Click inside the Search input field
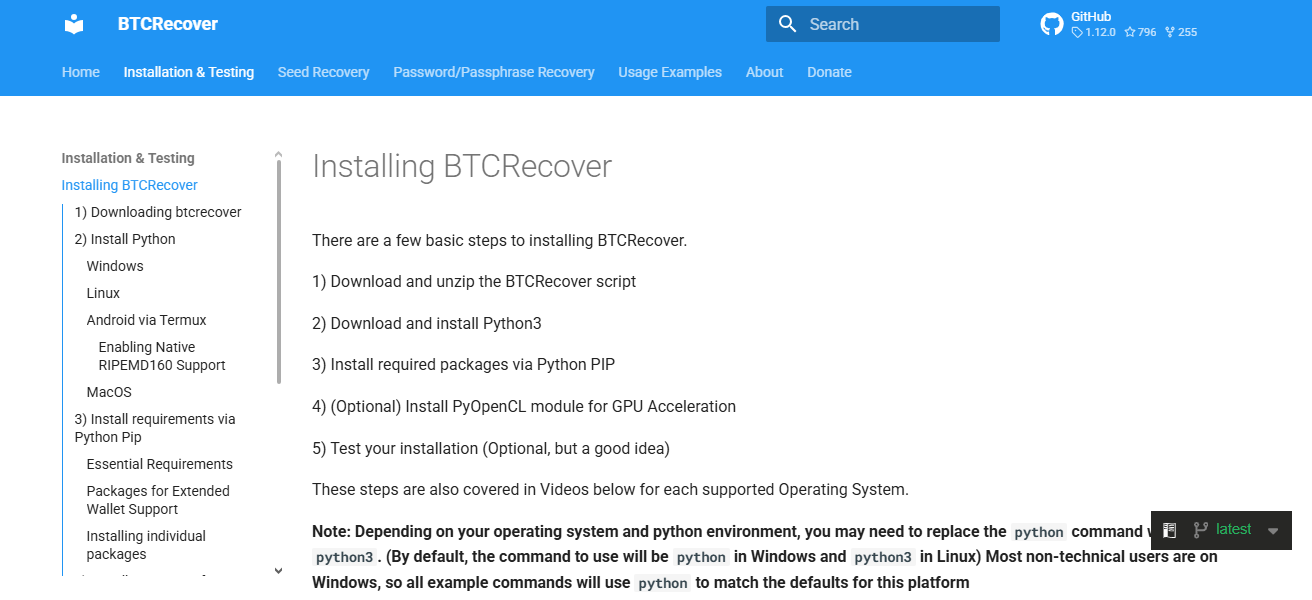The width and height of the screenshot is (1312, 600). coord(890,23)
